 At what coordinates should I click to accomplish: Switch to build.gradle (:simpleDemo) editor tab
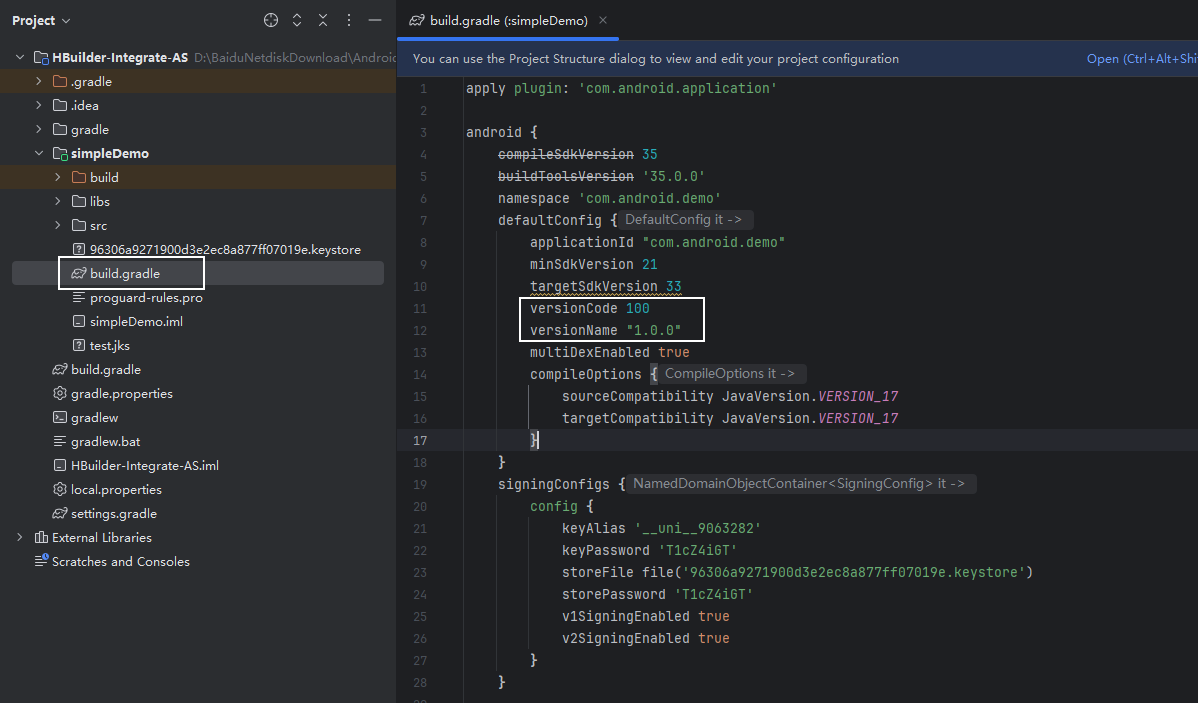point(508,20)
